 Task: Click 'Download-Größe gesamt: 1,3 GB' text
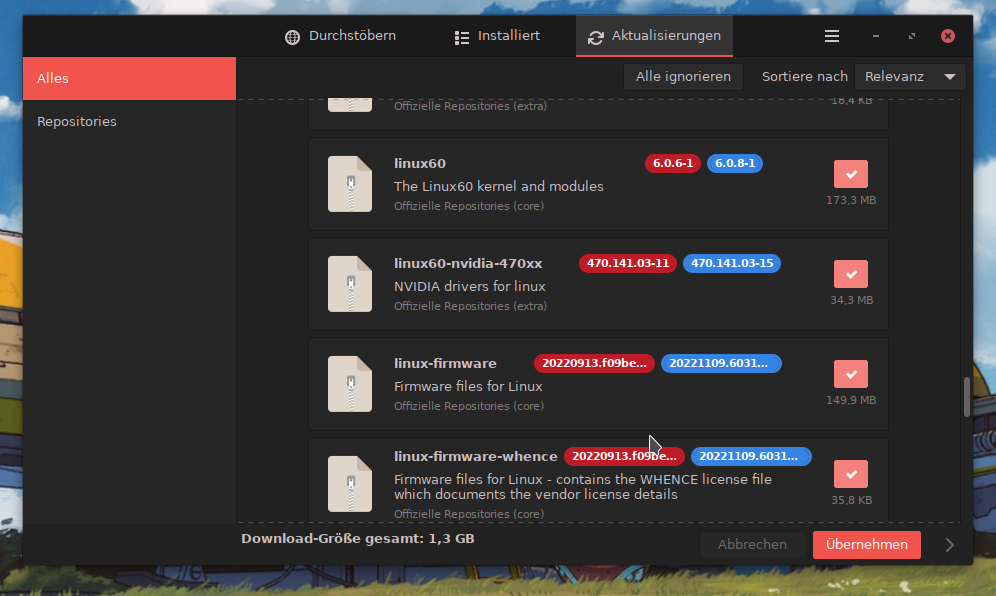click(358, 539)
